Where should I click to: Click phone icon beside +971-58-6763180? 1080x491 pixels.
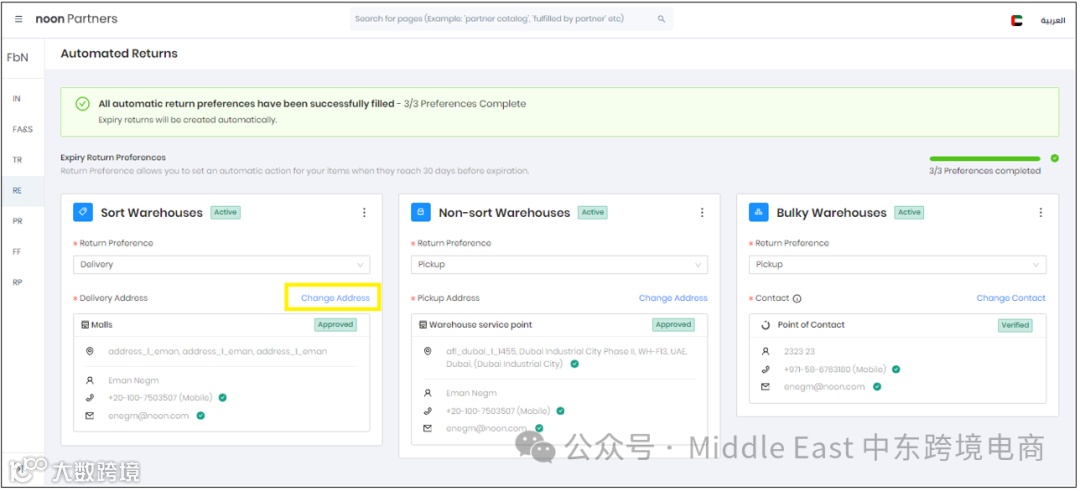point(765,369)
